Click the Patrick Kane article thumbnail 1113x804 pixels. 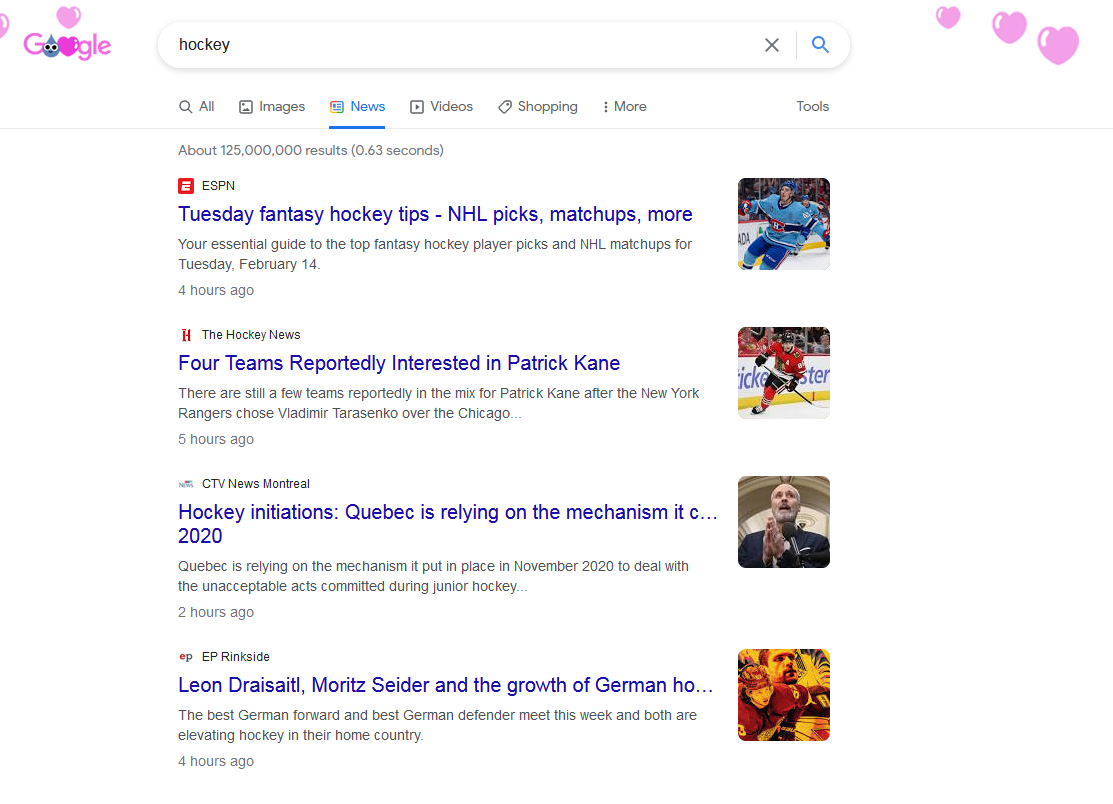[x=784, y=373]
